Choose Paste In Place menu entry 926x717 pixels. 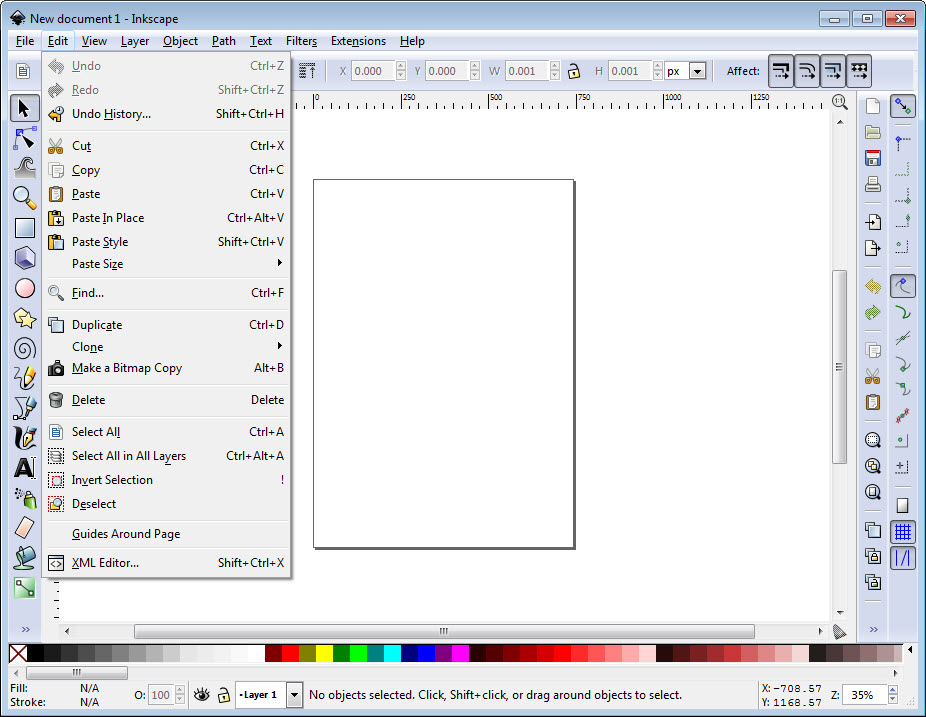pyautogui.click(x=165, y=218)
